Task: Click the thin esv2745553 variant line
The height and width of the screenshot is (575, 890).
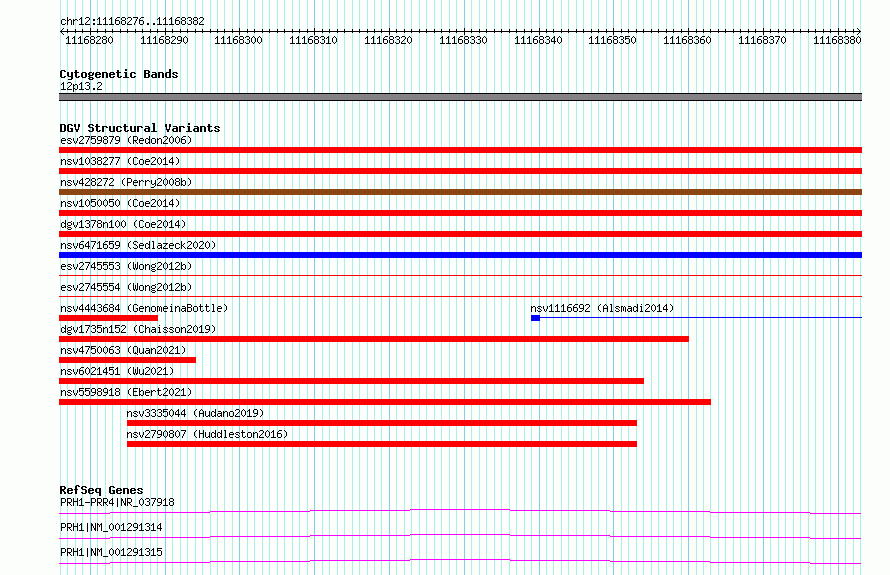Action: [x=460, y=275]
